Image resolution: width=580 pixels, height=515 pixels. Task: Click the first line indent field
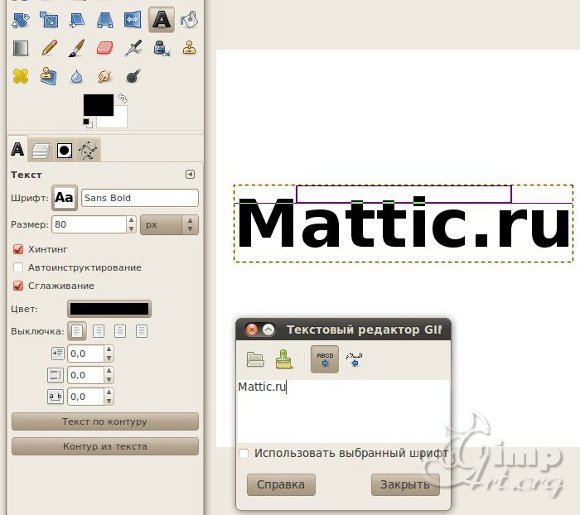[x=86, y=354]
